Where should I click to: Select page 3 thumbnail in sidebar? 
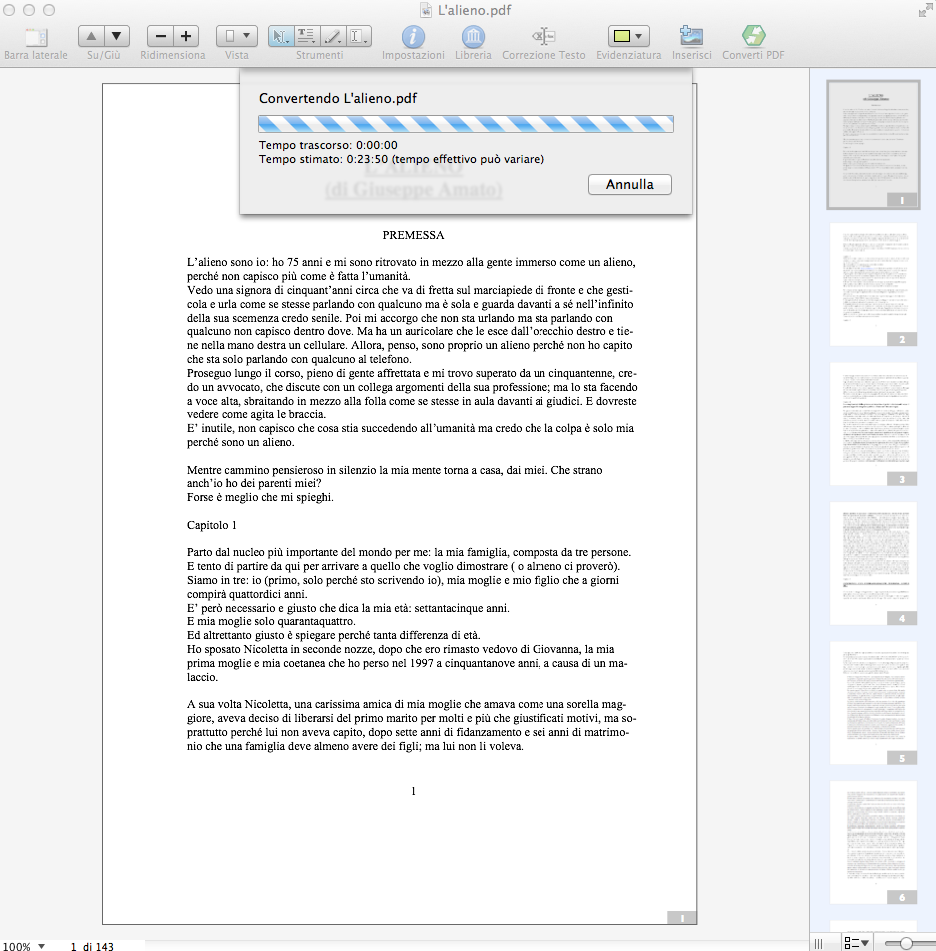pos(874,424)
